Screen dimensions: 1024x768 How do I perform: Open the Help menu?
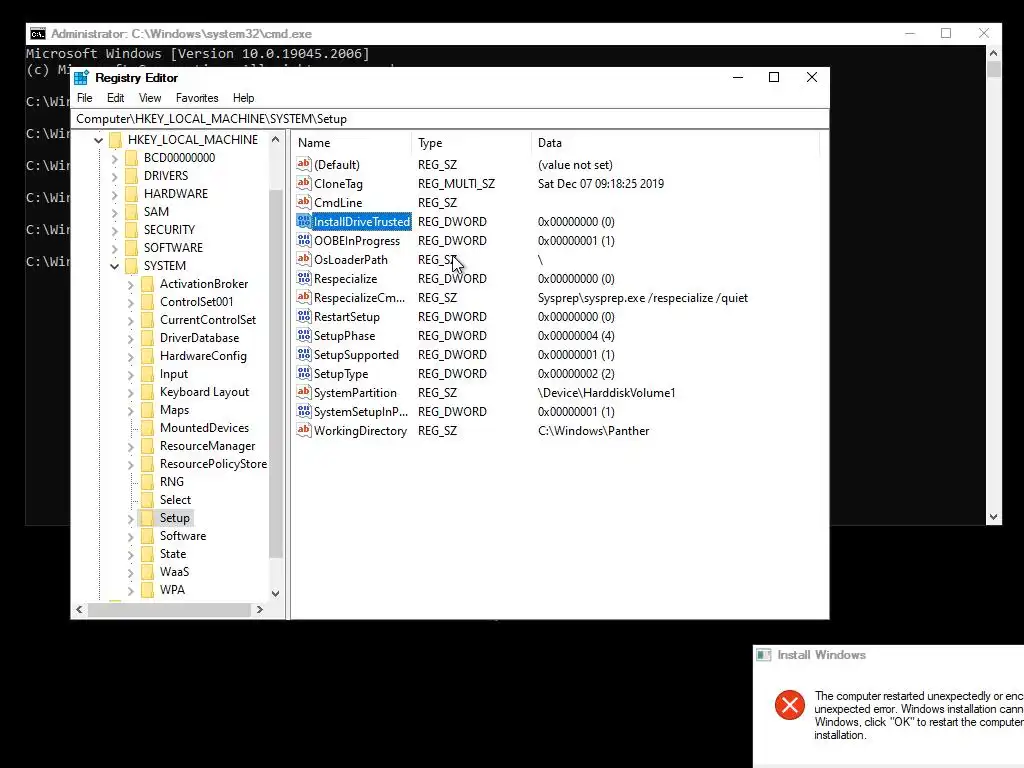[x=244, y=98]
